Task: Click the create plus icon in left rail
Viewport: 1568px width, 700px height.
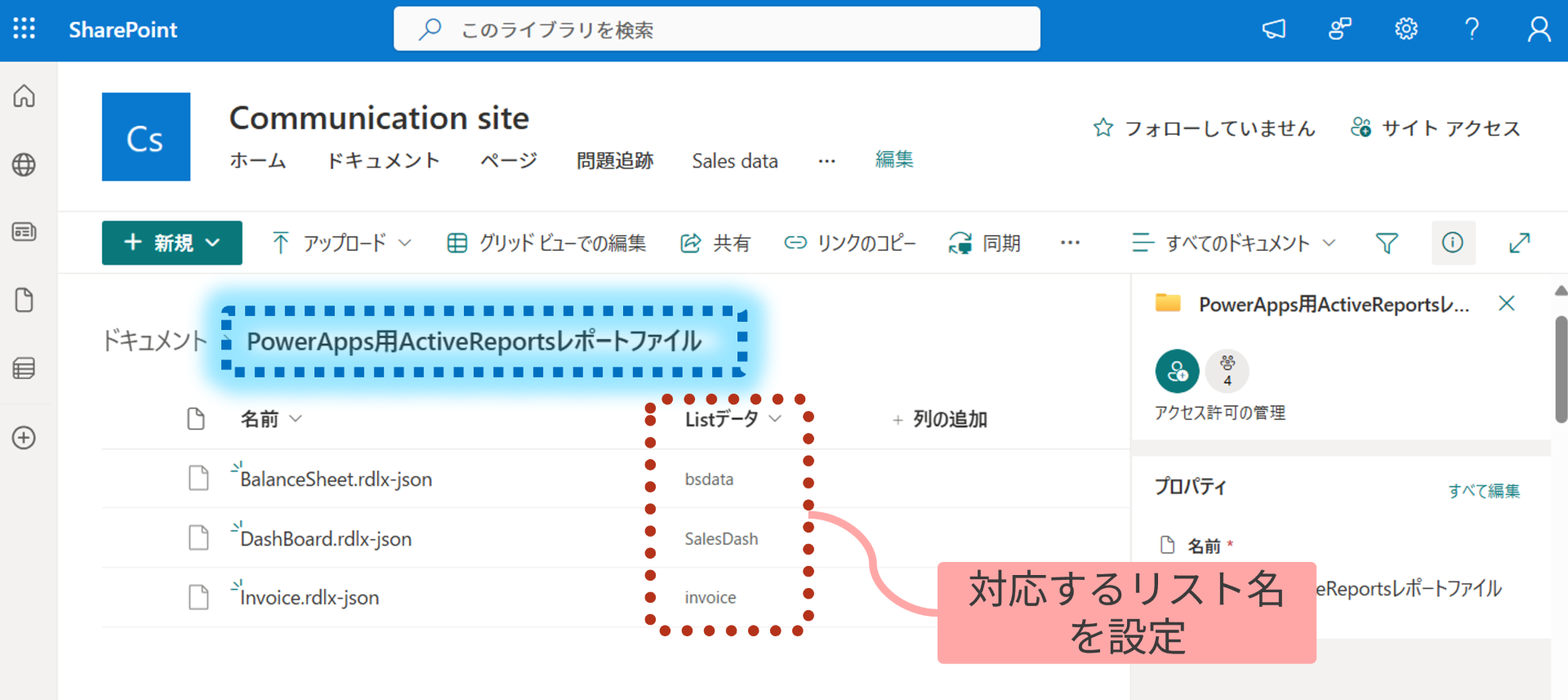Action: click(x=24, y=437)
